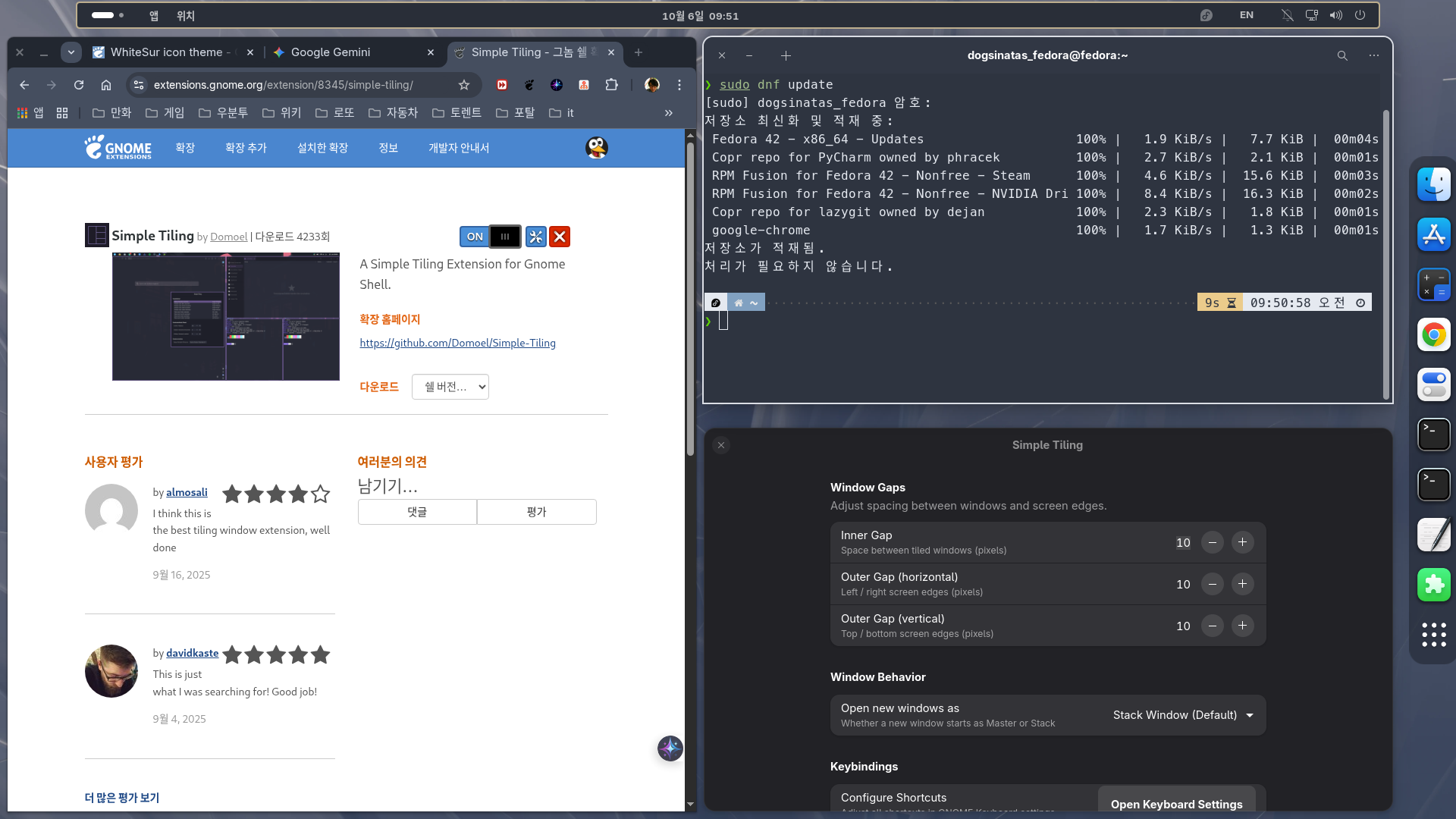Image resolution: width=1456 pixels, height=819 pixels.
Task: Click the extension screenshot thumbnail
Action: click(226, 316)
